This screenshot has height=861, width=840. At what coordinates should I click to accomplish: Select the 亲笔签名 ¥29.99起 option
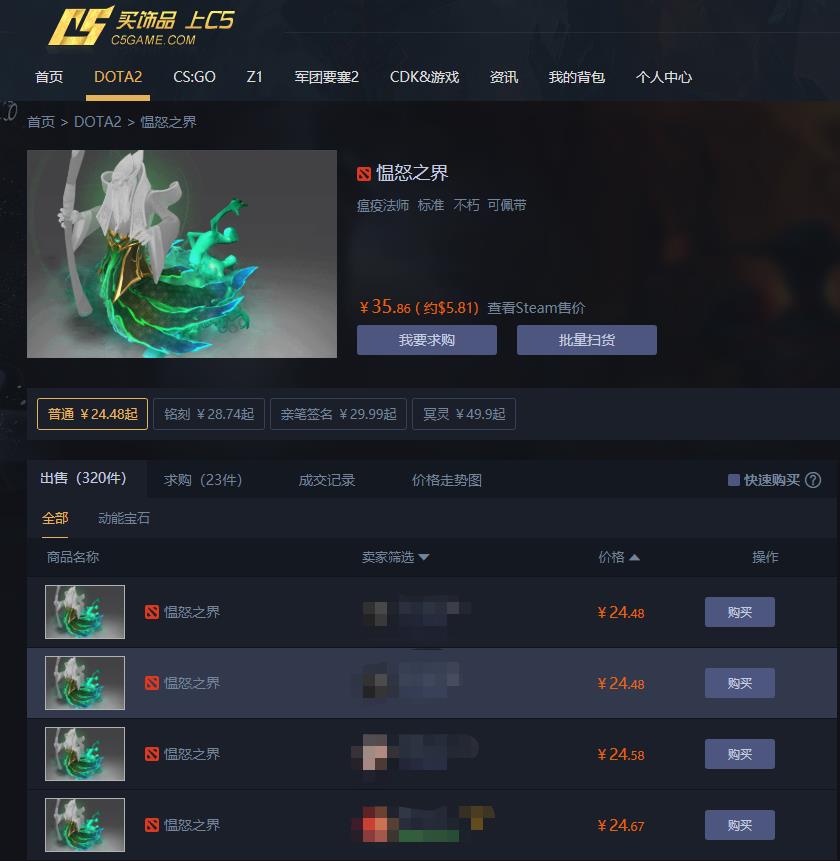coord(338,414)
